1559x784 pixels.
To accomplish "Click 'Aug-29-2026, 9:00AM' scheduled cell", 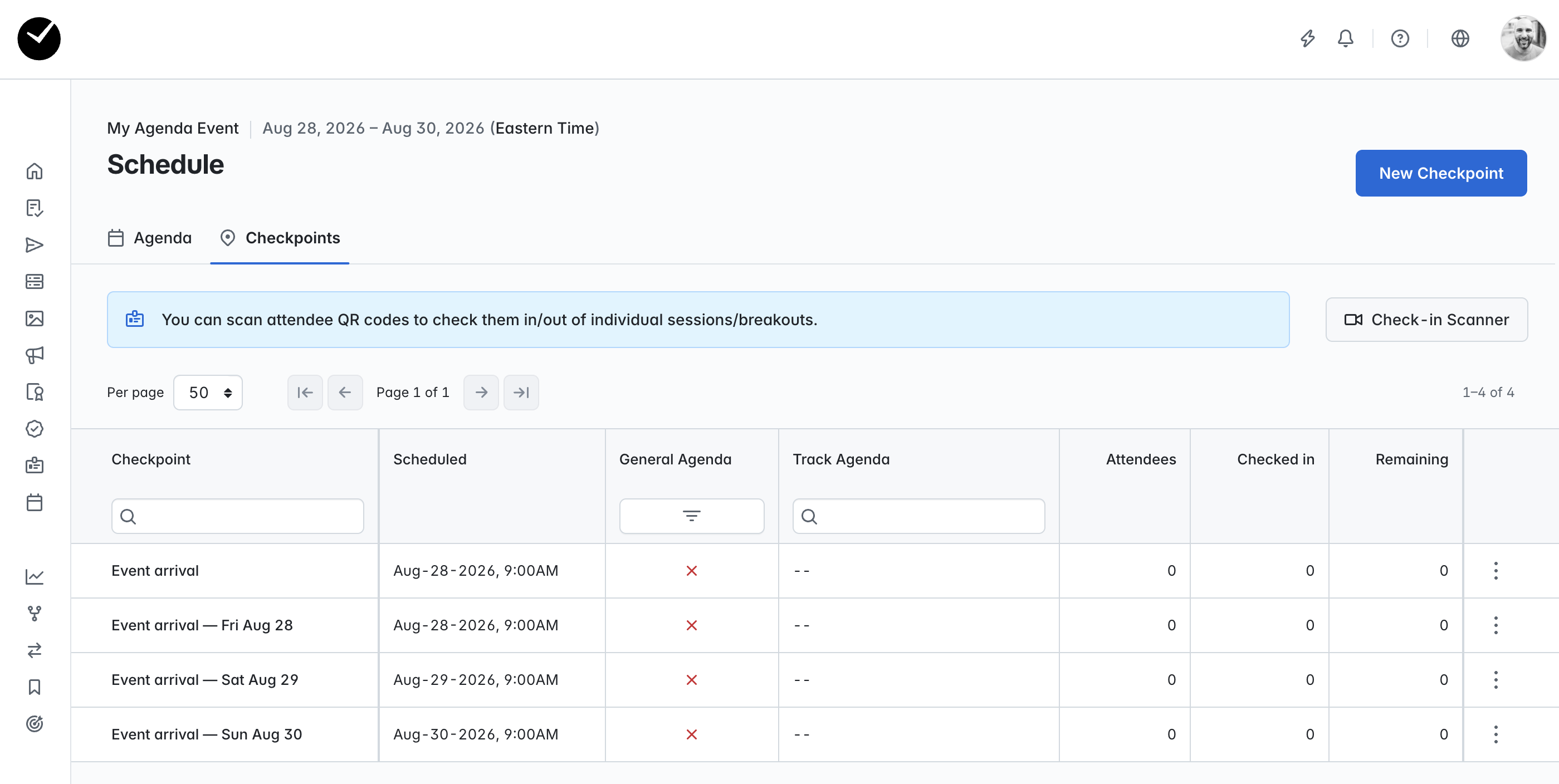I will [476, 679].
